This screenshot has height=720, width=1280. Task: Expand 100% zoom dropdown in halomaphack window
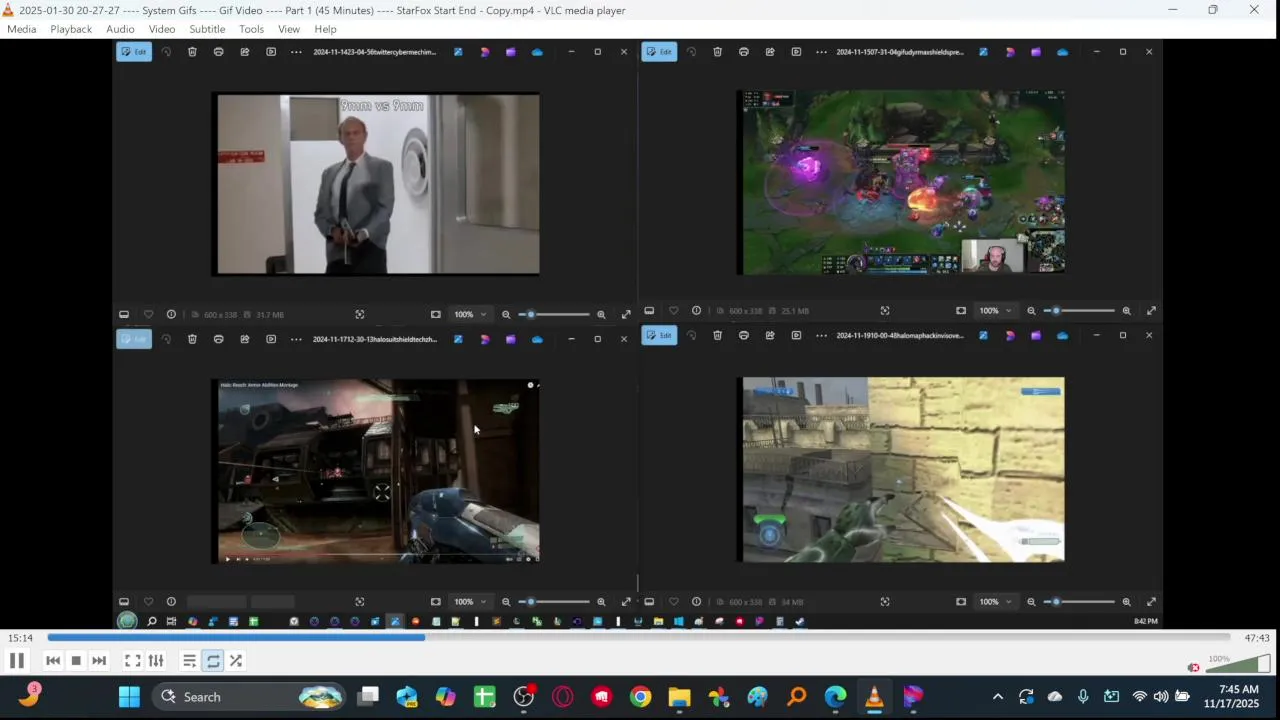[995, 601]
